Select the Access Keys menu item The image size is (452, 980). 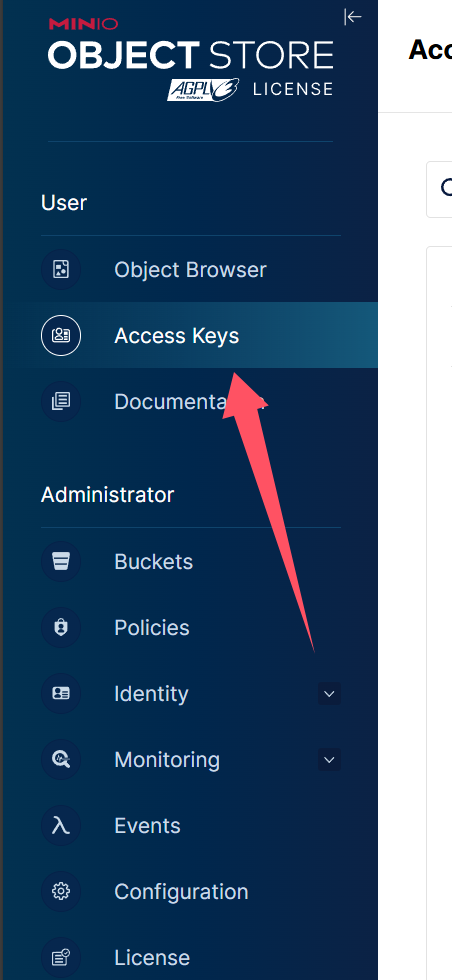pyautogui.click(x=190, y=336)
